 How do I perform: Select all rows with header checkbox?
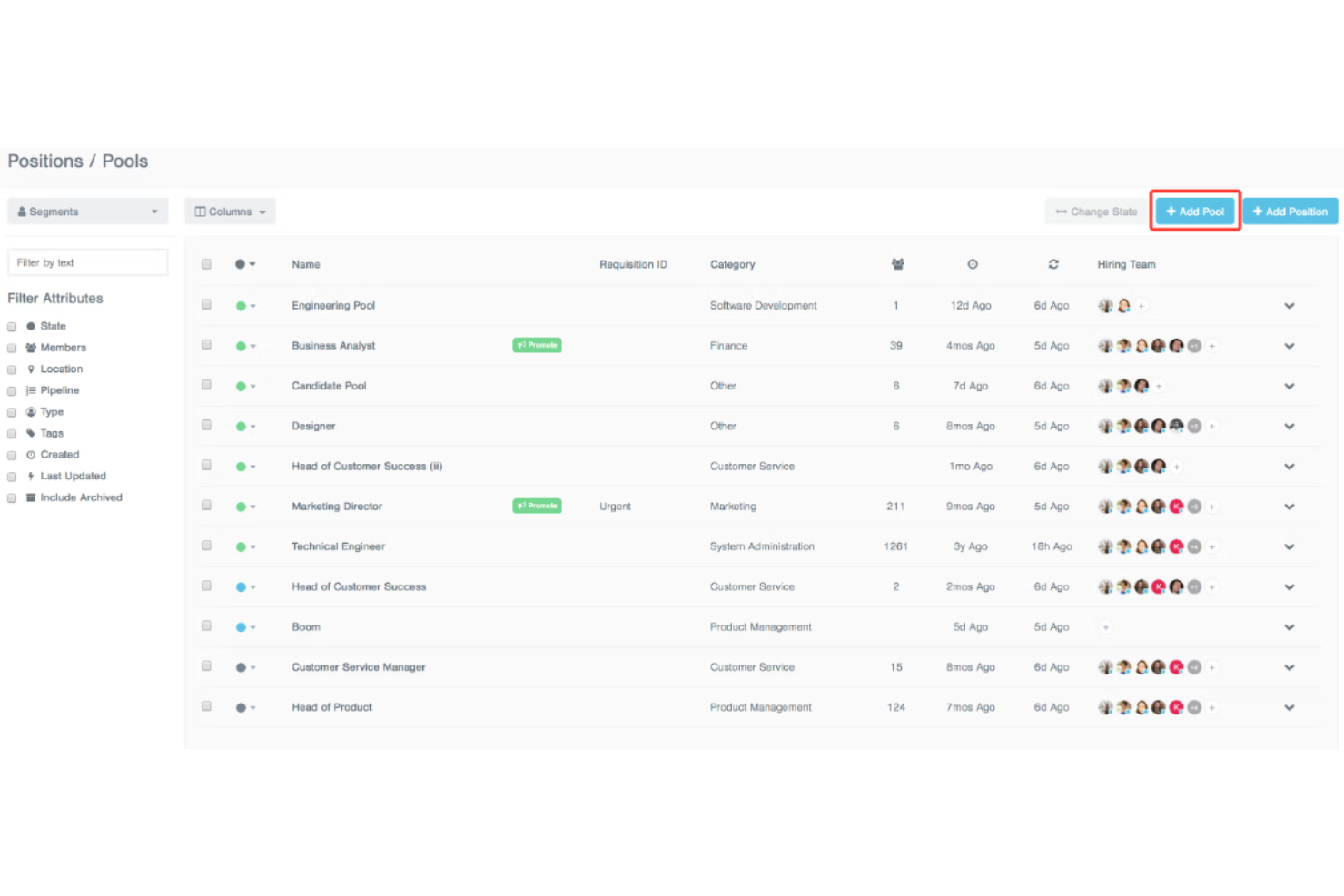(206, 264)
